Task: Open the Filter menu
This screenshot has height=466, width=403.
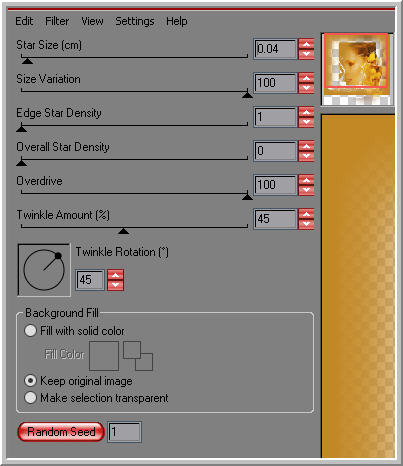Action: (x=57, y=21)
